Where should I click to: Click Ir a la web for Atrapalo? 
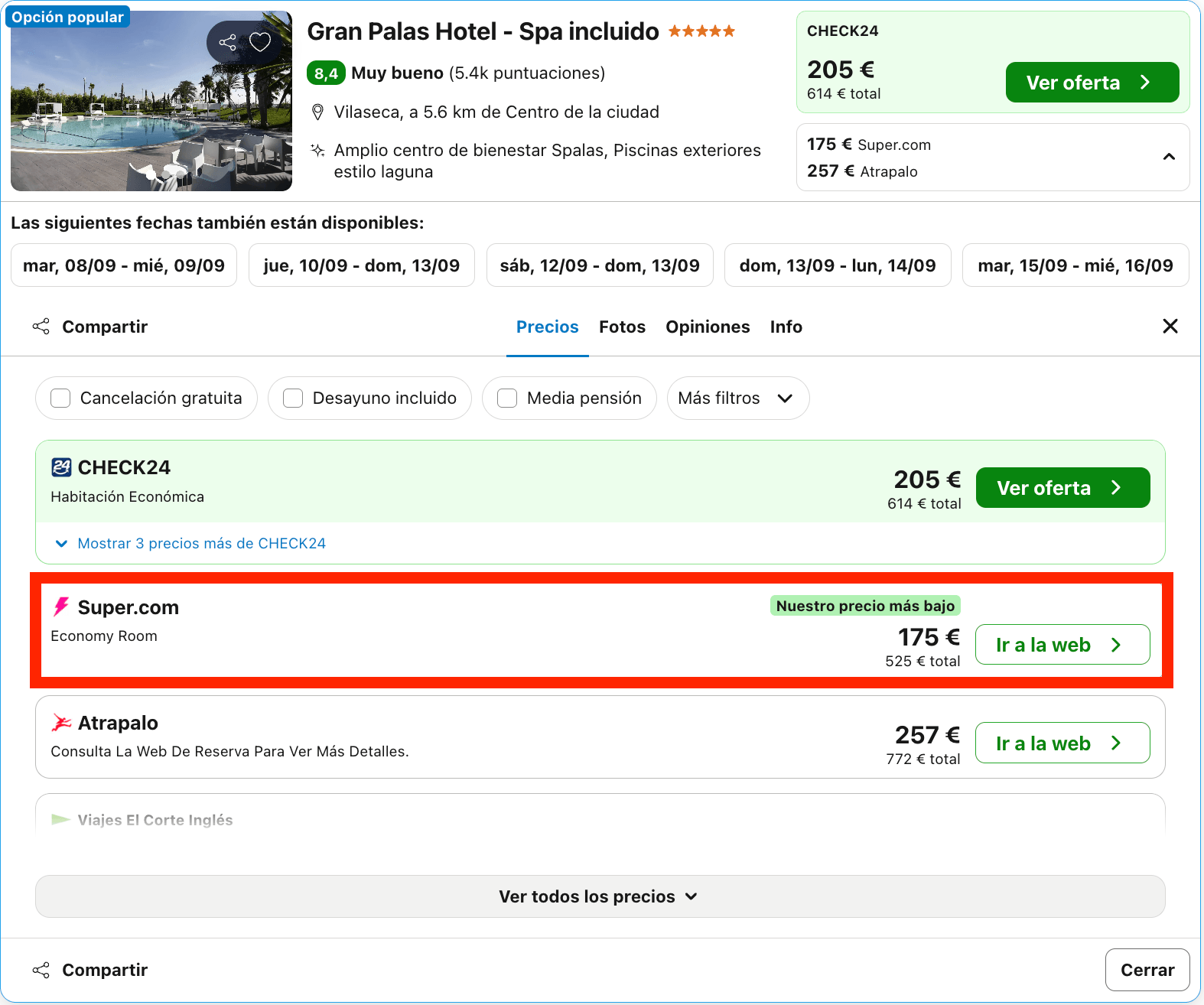click(1062, 743)
